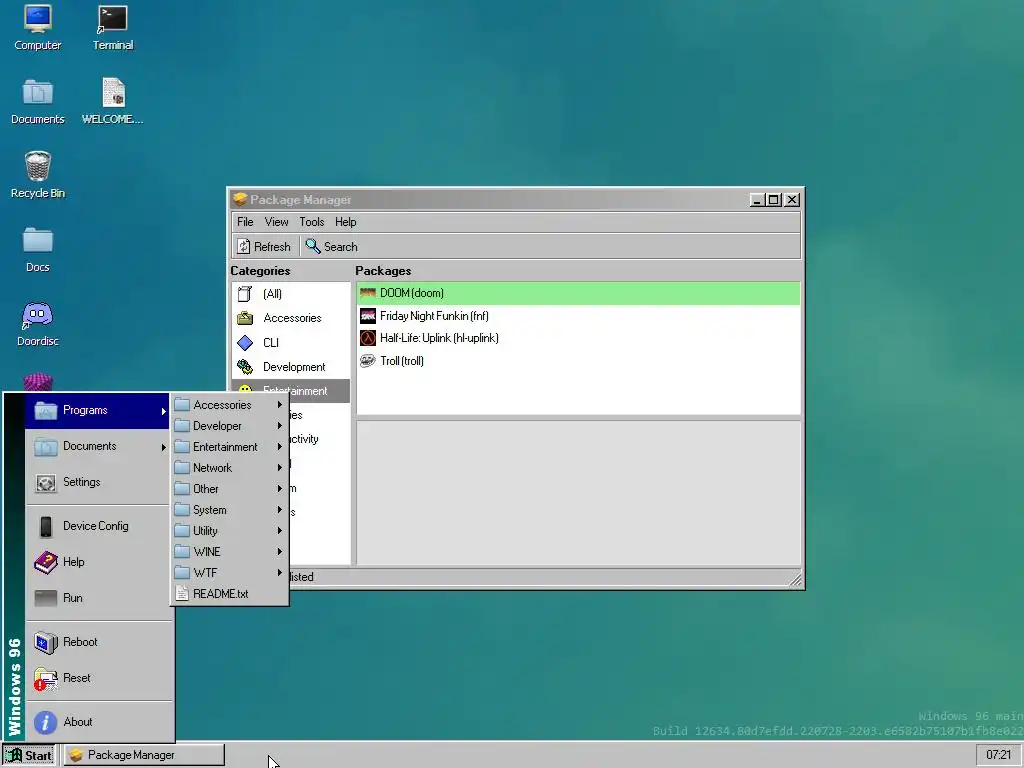
Task: Click Package Manager taskbar button
Action: 144,756
